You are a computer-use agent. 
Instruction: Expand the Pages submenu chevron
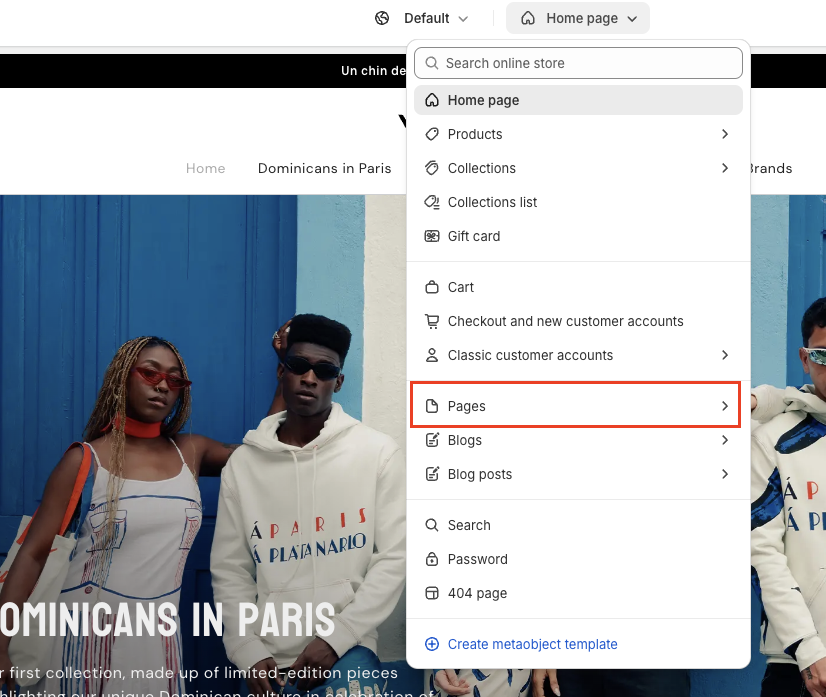[x=725, y=406]
